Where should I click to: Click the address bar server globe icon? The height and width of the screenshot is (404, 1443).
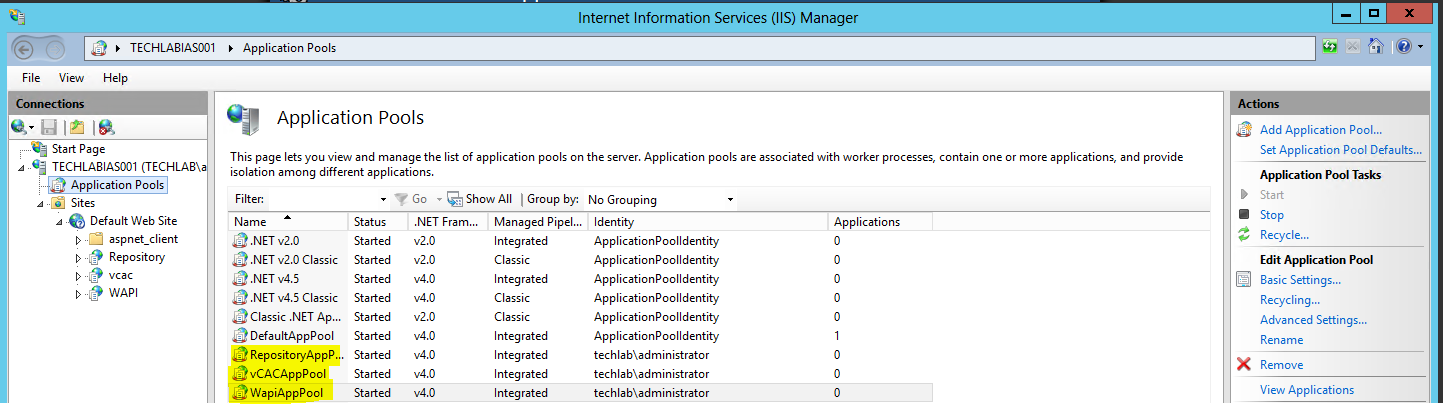(x=100, y=48)
